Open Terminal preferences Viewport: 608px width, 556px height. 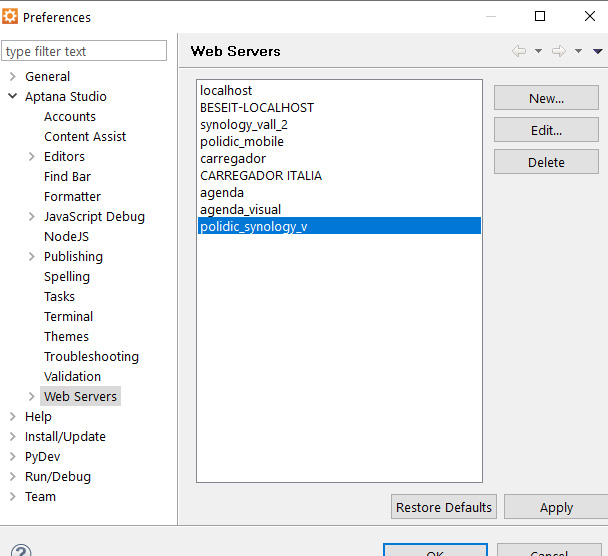coord(68,316)
